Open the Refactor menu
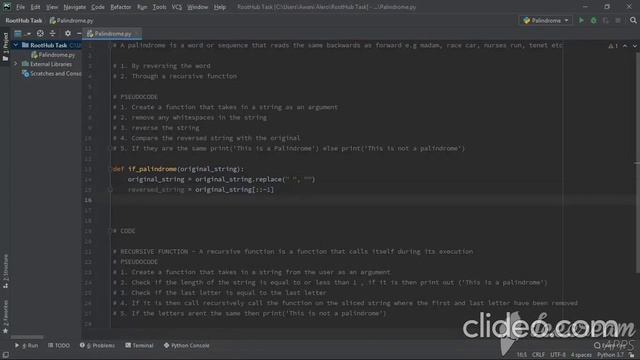The height and width of the screenshot is (360, 640). click(x=121, y=7)
